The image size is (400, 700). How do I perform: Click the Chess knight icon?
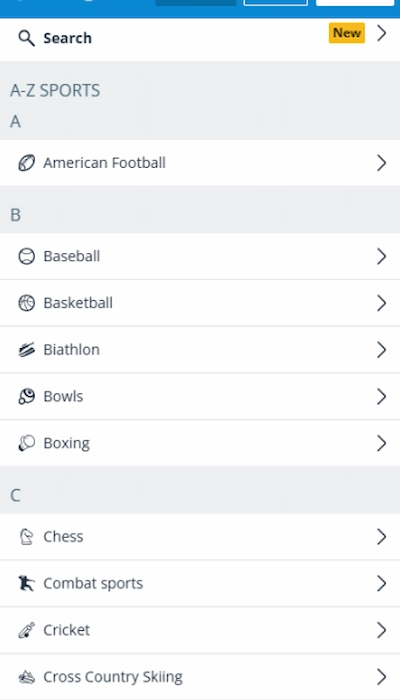pos(26,537)
